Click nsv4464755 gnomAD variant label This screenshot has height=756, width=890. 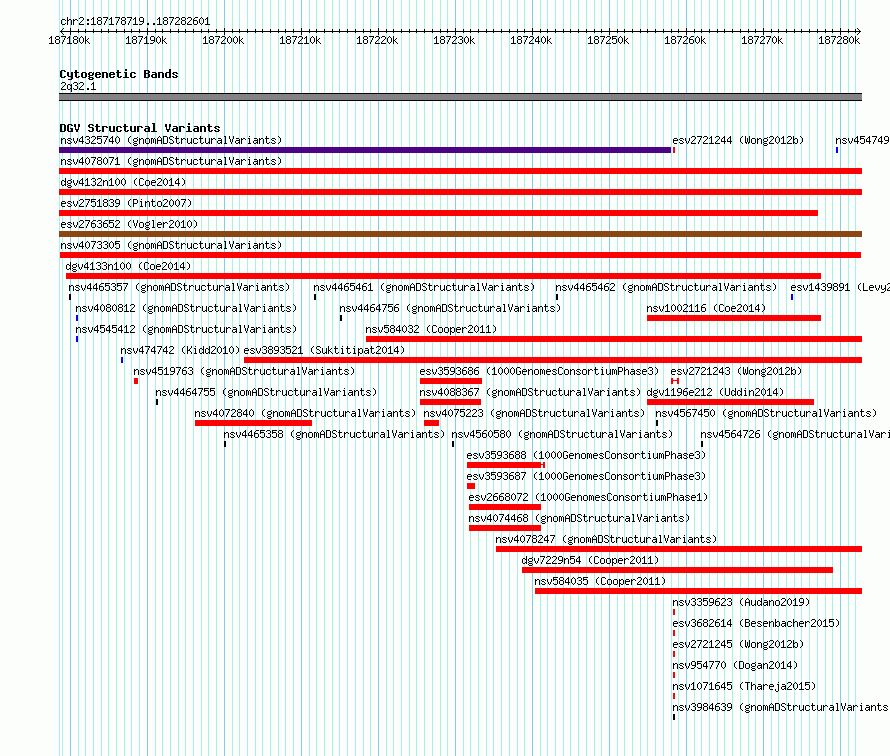coord(266,392)
